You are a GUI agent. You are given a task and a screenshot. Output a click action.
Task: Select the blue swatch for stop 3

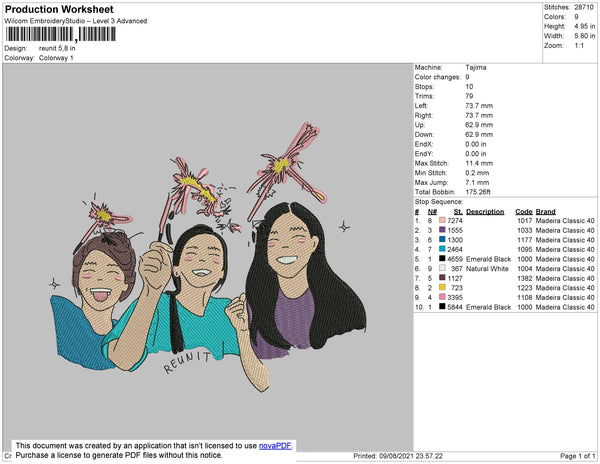click(x=442, y=239)
